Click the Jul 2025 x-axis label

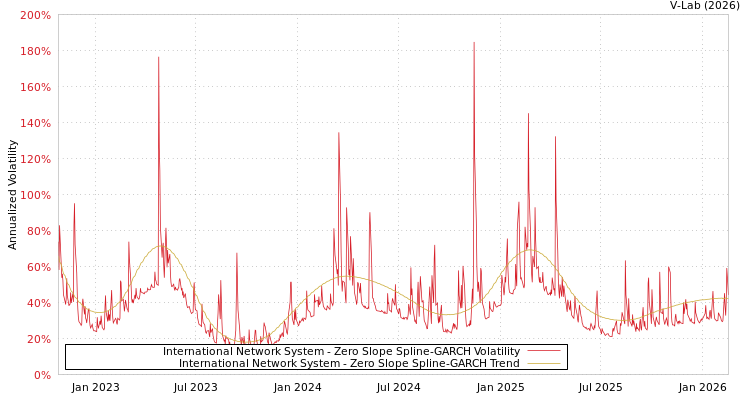[x=600, y=387]
